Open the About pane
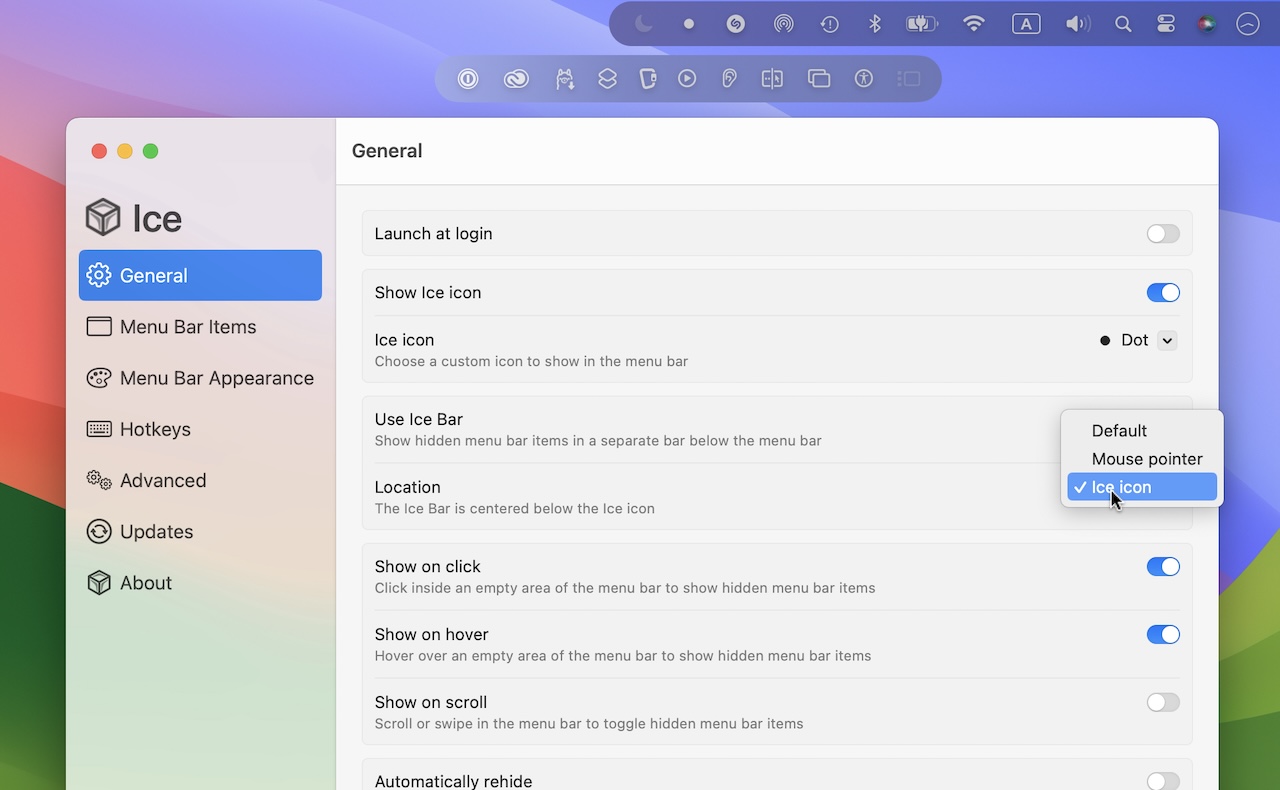 (200, 583)
